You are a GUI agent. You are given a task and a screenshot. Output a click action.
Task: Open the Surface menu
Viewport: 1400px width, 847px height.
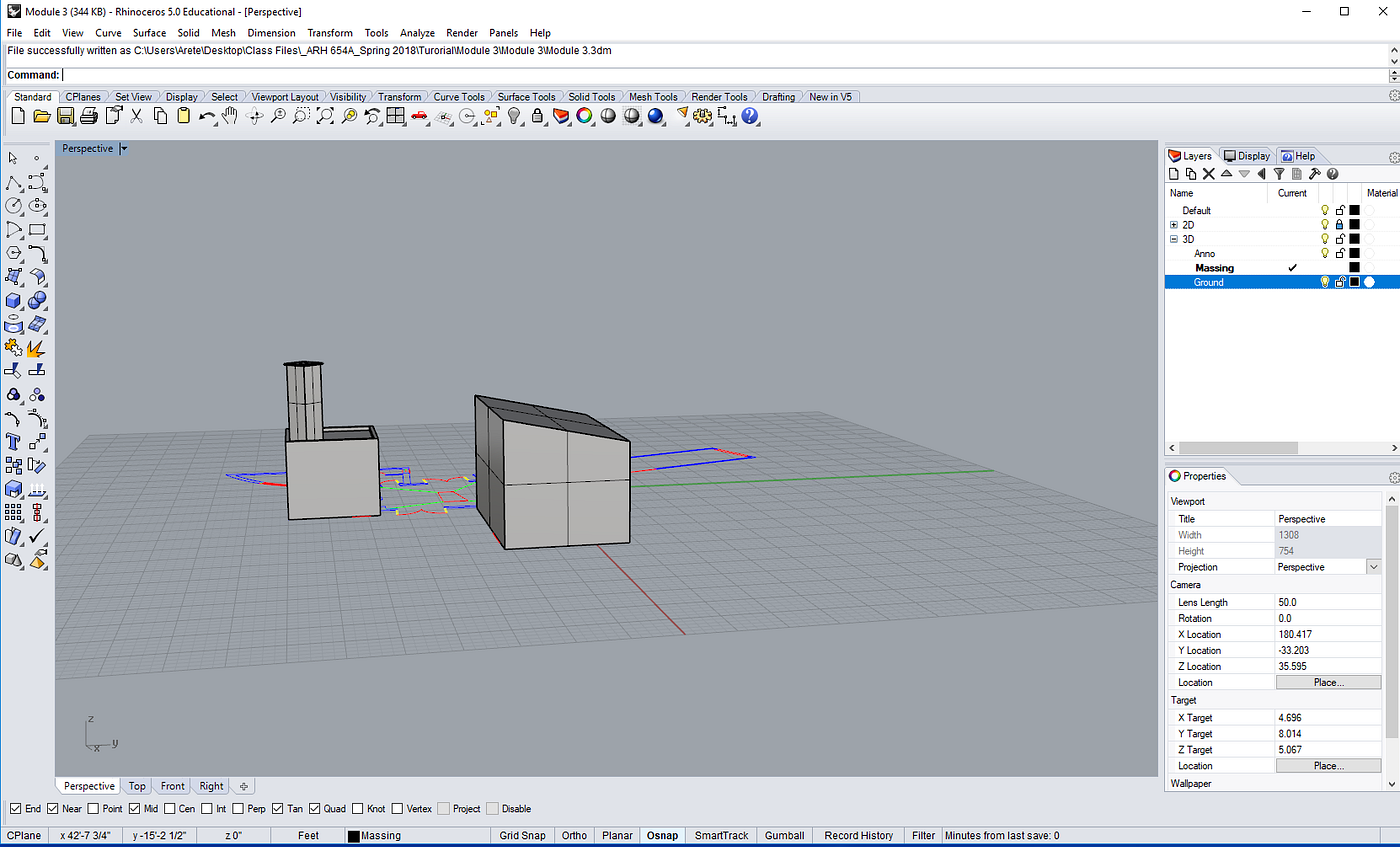pyautogui.click(x=149, y=33)
